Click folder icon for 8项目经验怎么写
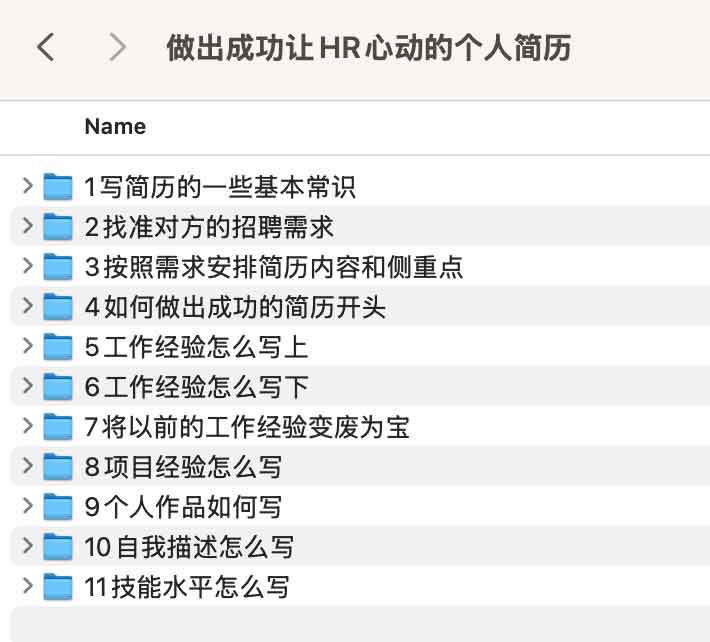 click(59, 467)
